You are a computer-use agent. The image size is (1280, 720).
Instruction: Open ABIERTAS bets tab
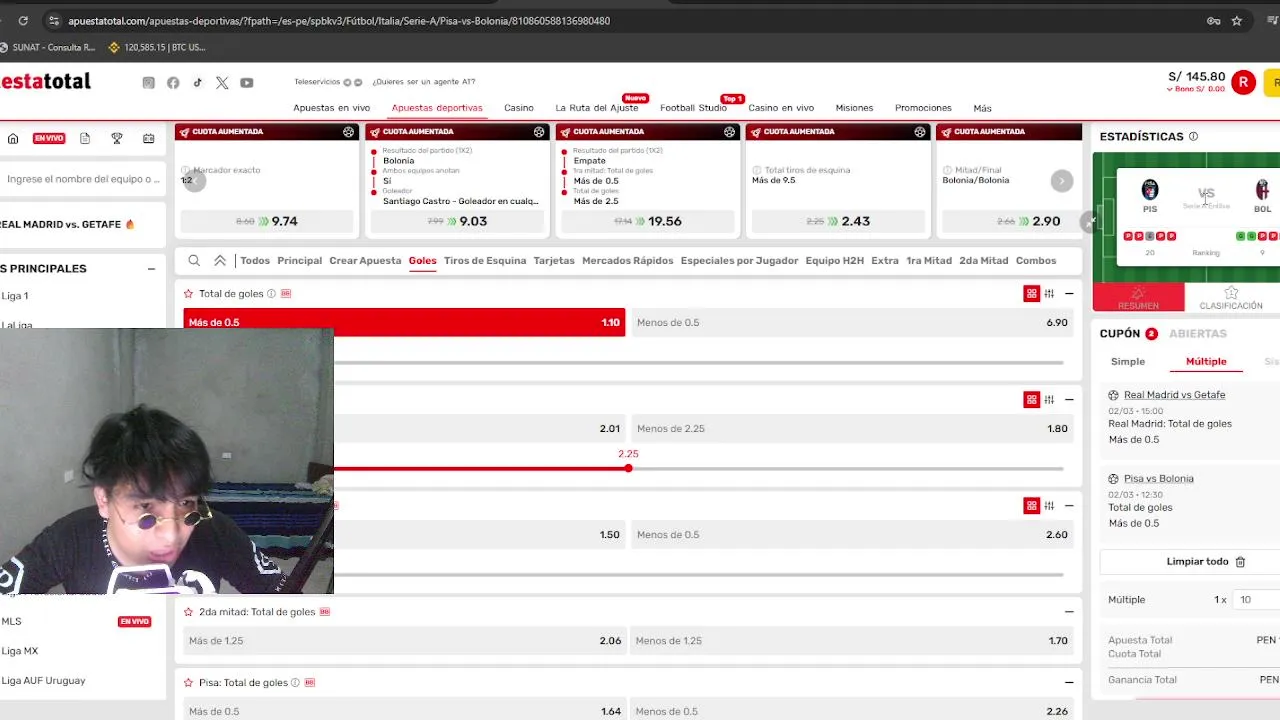tap(1198, 334)
